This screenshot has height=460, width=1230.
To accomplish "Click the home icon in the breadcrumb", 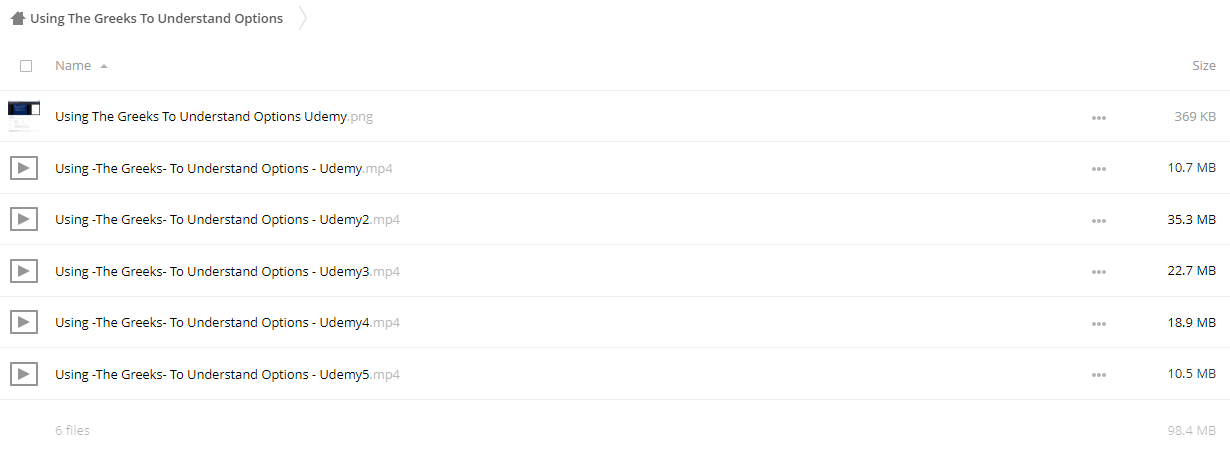I will tap(17, 18).
